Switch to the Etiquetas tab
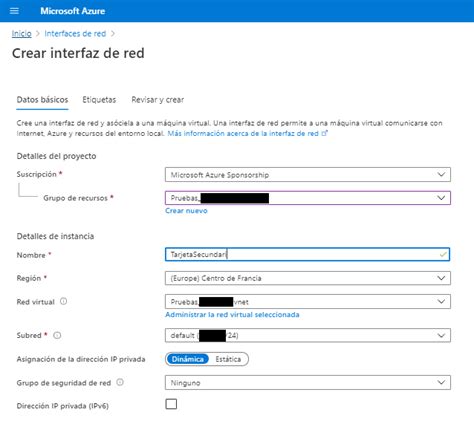The height and width of the screenshot is (427, 474). point(99,100)
